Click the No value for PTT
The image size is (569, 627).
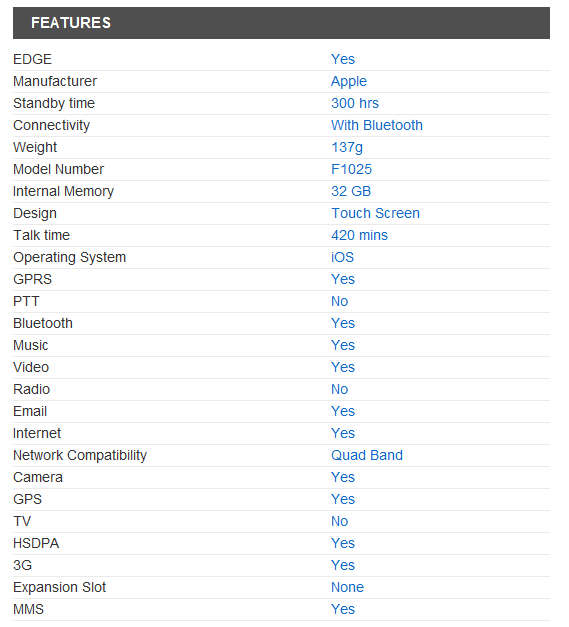[x=339, y=301]
